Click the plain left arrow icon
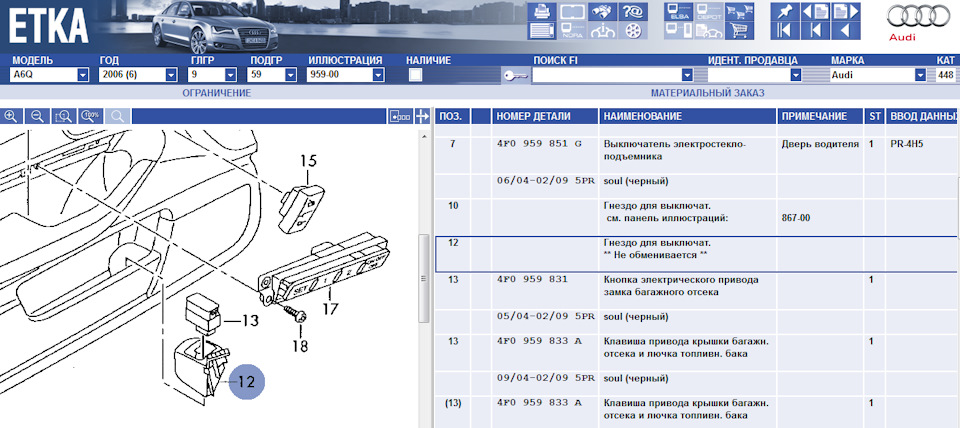This screenshot has width=960, height=428. tap(845, 31)
